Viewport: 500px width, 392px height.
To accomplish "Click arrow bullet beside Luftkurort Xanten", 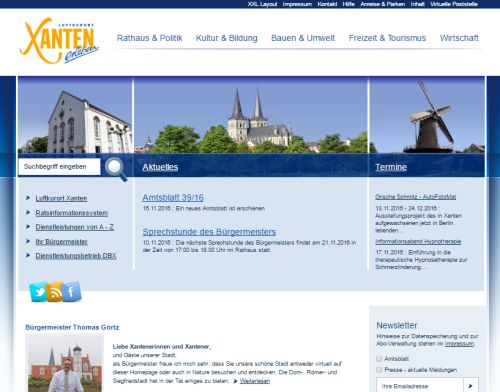I will point(28,198).
